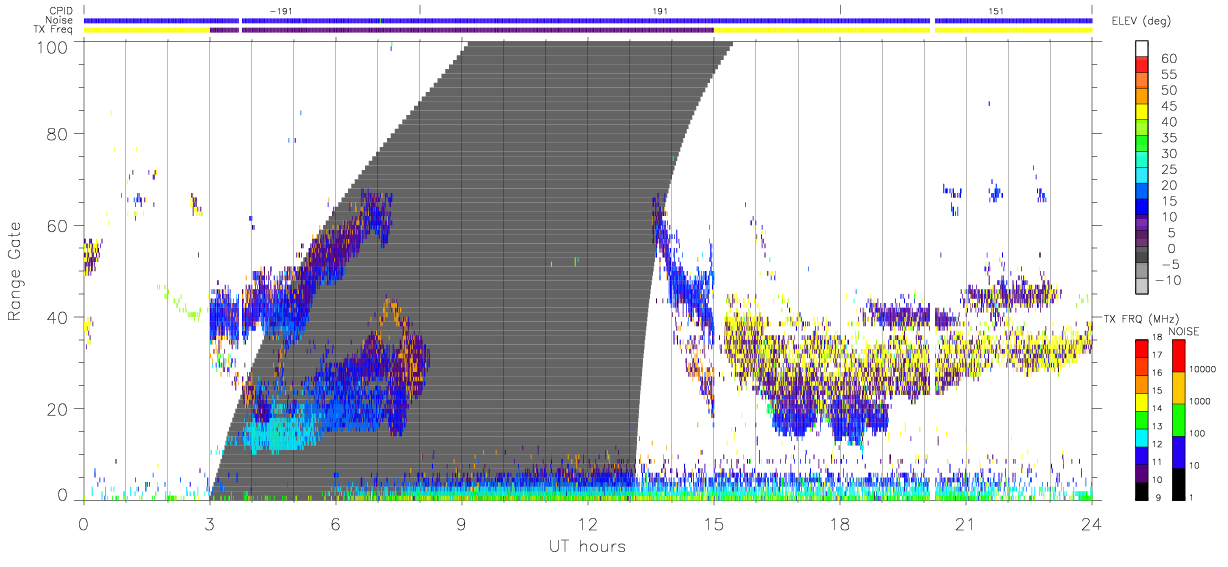Click the x-axis tick label '24'
Viewport: 1228px width, 567px height.
[1091, 522]
